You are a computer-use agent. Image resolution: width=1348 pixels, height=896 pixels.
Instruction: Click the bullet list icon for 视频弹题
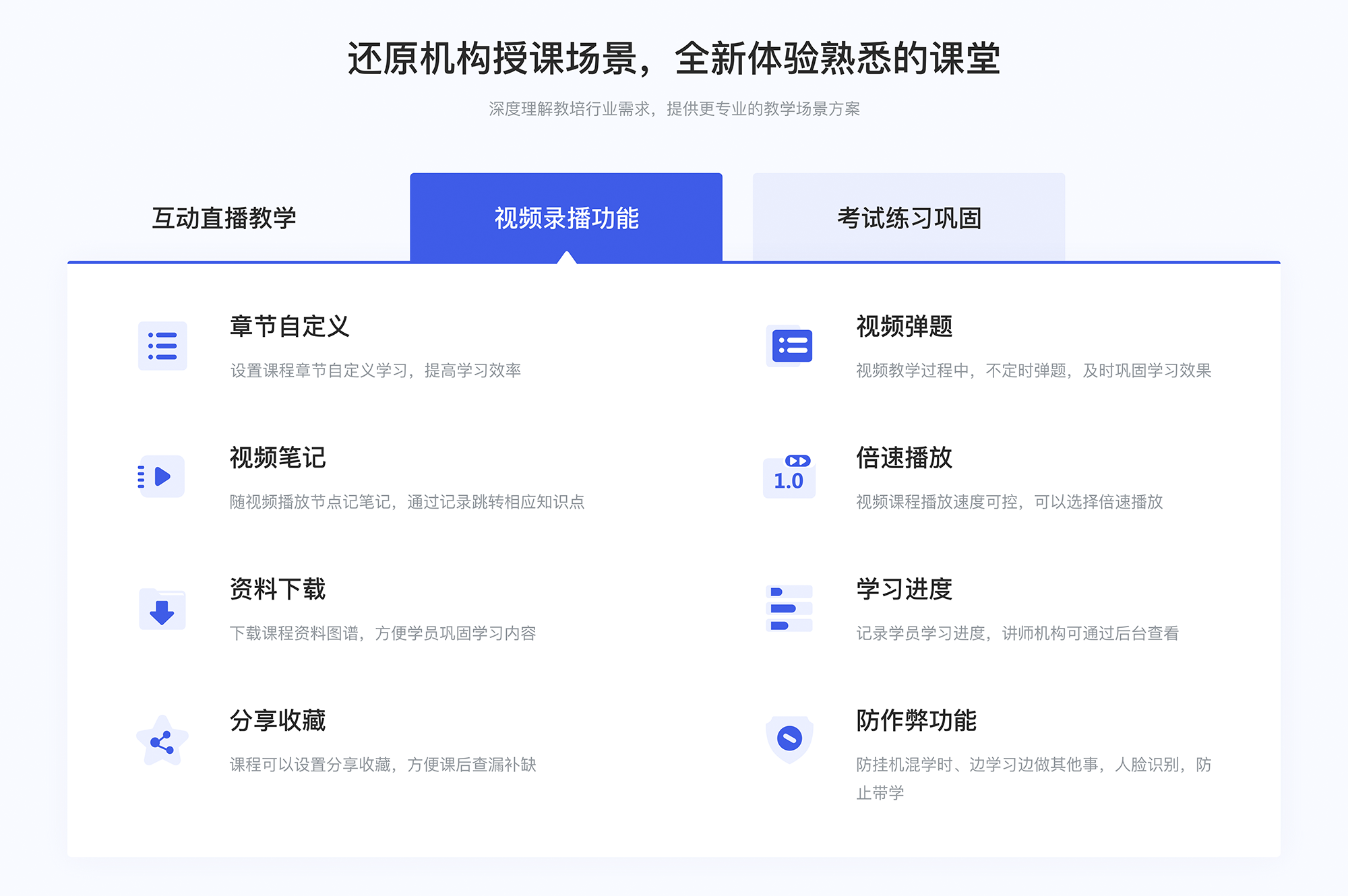pyautogui.click(x=790, y=348)
